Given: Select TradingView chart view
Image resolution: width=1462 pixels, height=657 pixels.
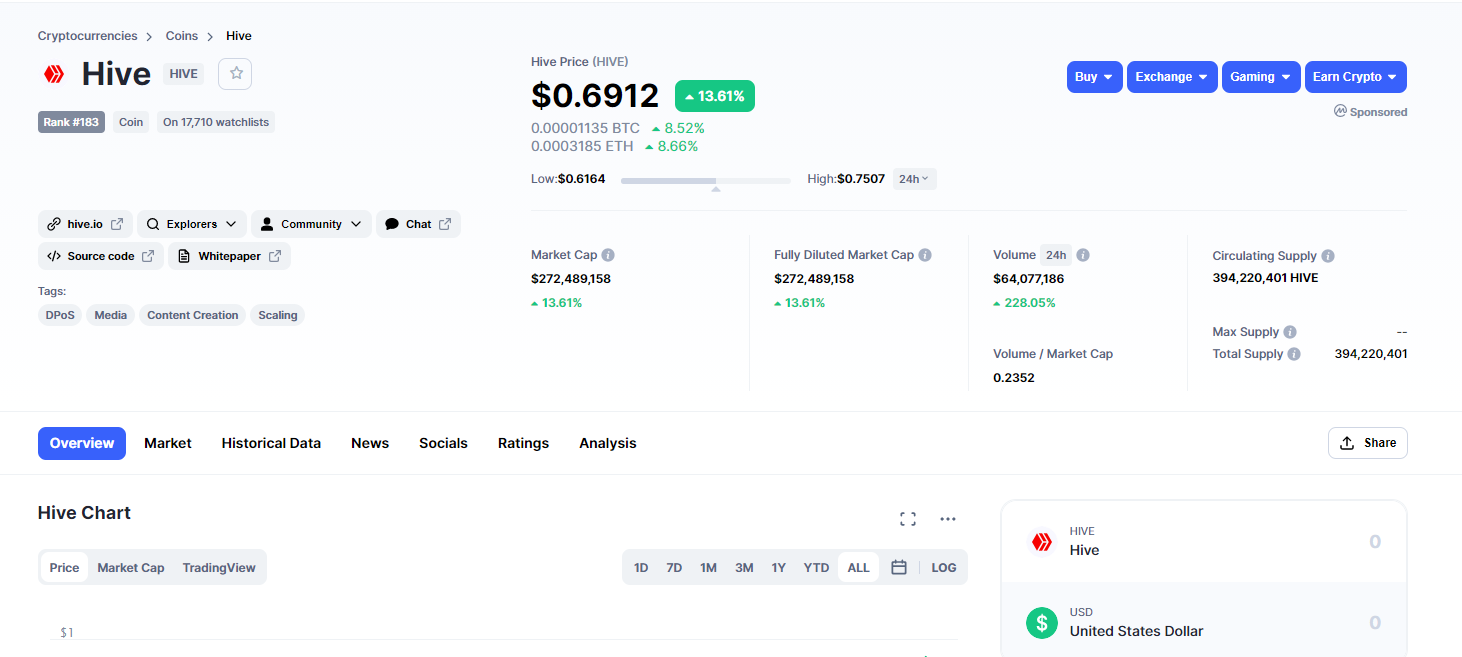Looking at the screenshot, I should [219, 567].
